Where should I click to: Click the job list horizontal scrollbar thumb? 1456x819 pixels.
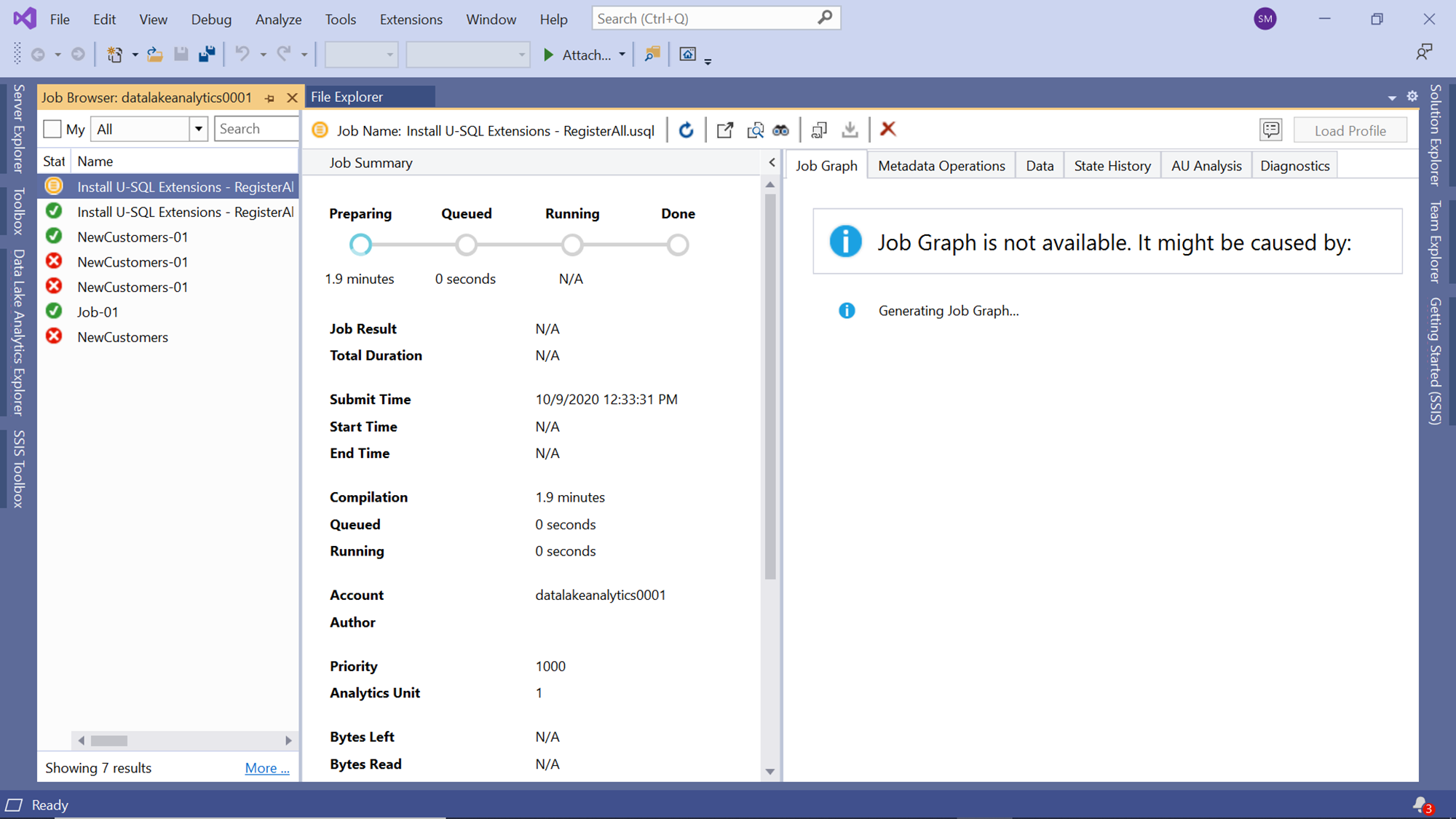pos(109,740)
